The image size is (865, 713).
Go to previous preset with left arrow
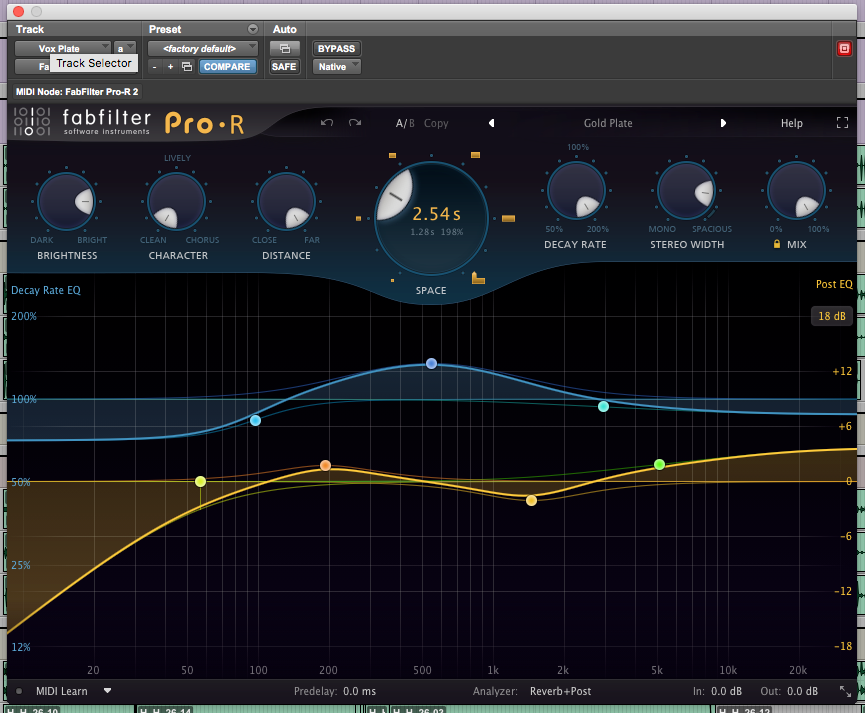pyautogui.click(x=492, y=123)
